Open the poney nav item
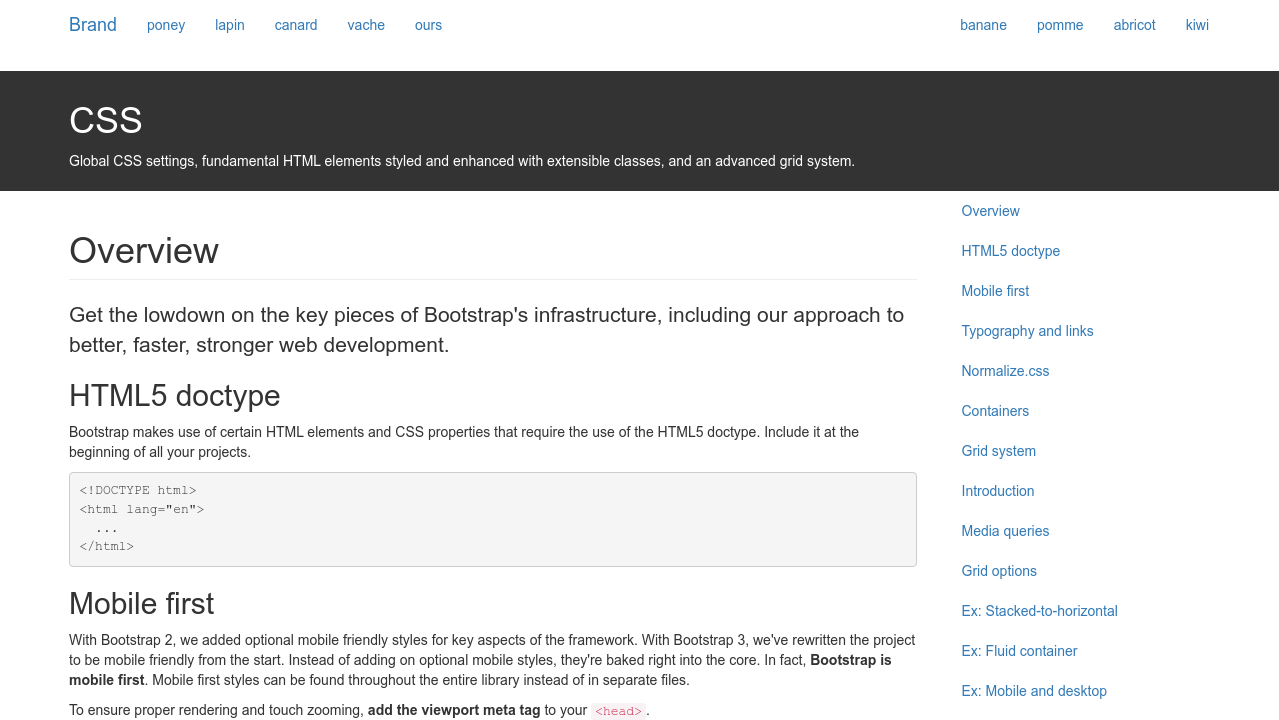Screen dimensions: 1279x720 pyautogui.click(x=166, y=25)
